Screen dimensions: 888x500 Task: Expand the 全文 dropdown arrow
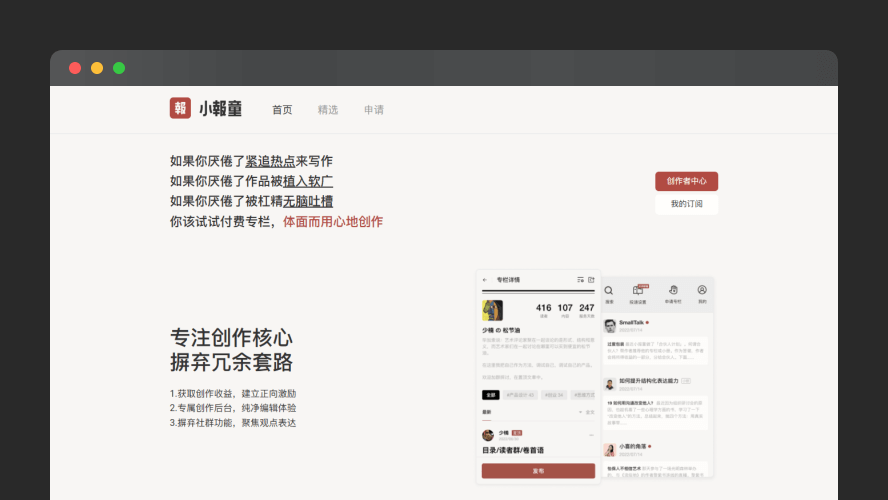click(580, 412)
